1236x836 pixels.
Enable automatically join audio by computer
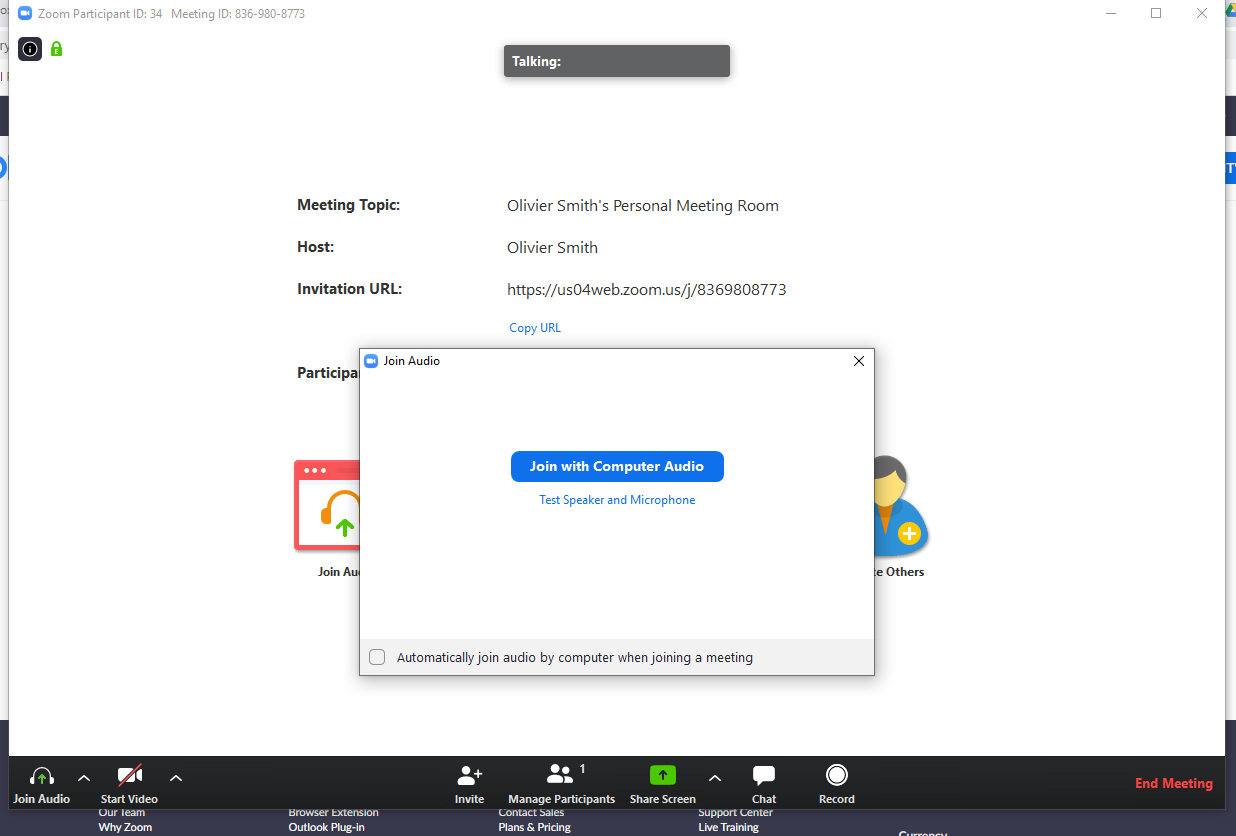pos(377,657)
